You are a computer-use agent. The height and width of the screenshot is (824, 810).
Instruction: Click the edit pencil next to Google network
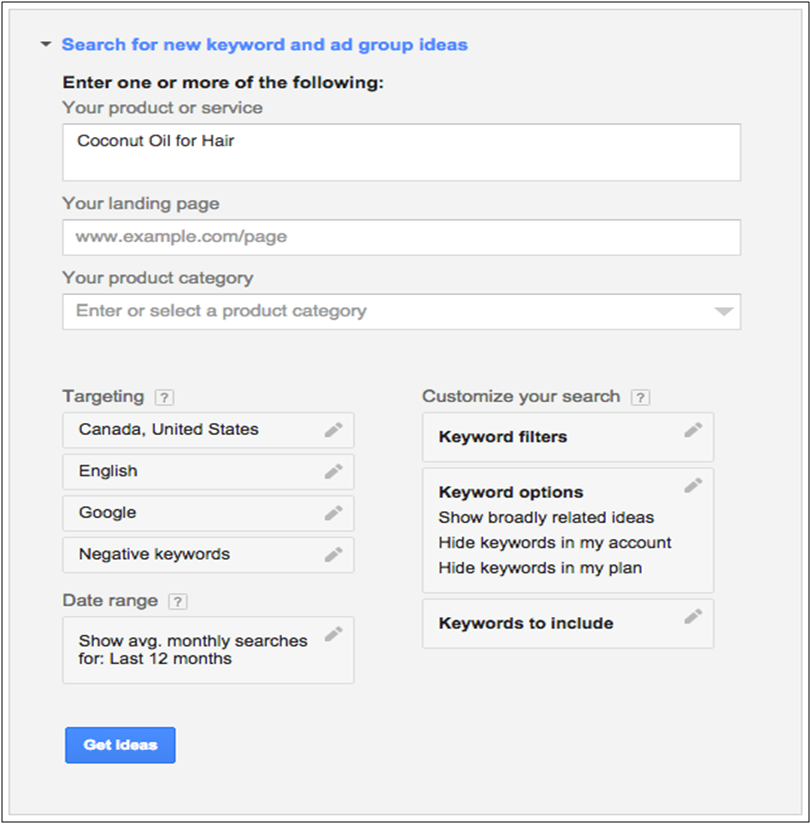click(333, 513)
